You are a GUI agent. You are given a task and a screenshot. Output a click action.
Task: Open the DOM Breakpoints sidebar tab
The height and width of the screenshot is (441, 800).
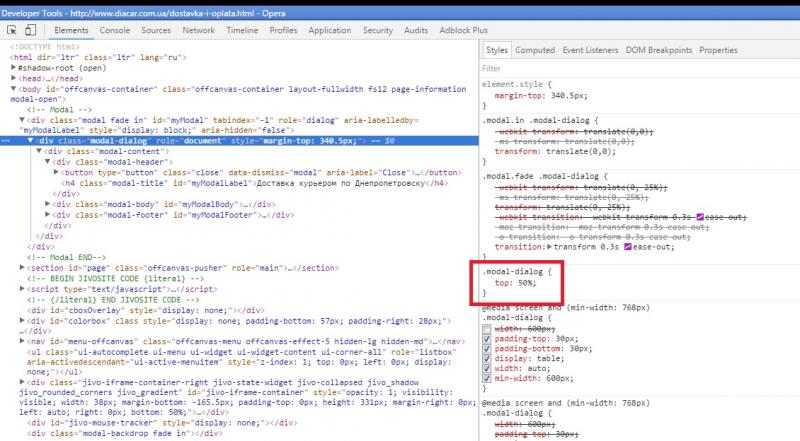(x=659, y=50)
